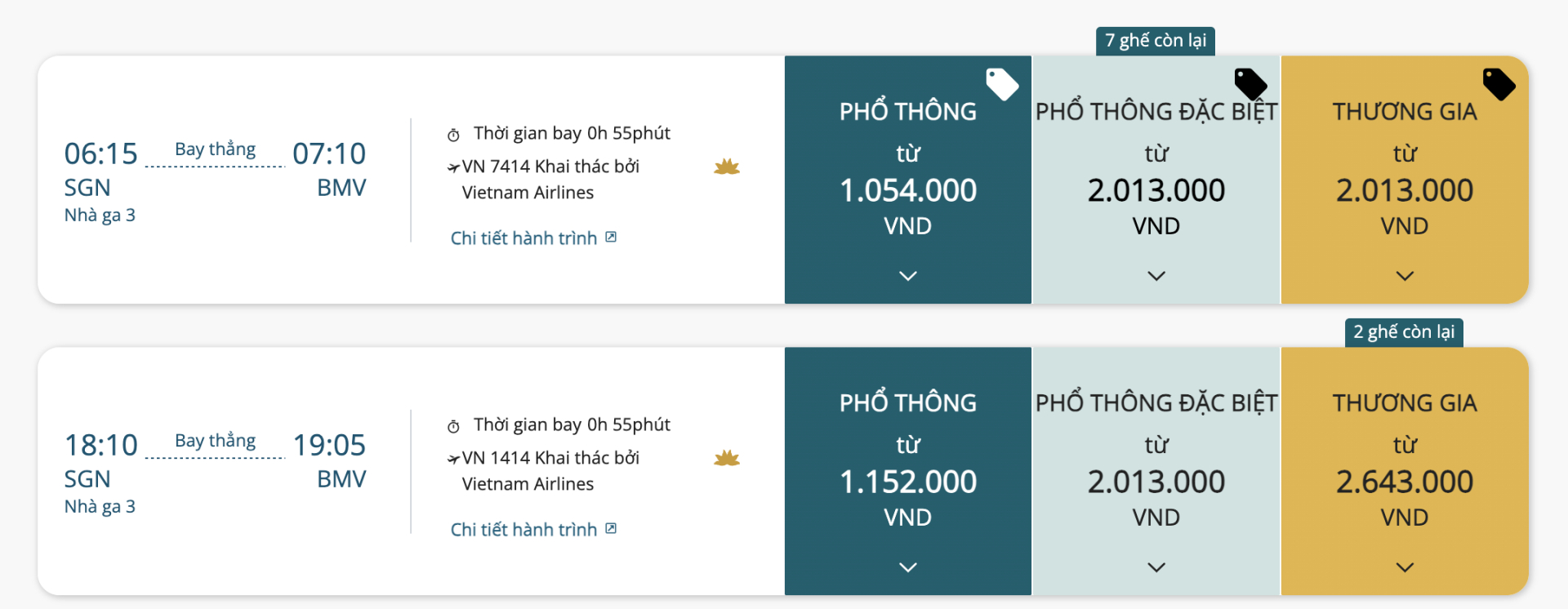1568x609 pixels.
Task: Expand the THƯƠNG GIA chevron on the morning flight
Action: click(1404, 276)
